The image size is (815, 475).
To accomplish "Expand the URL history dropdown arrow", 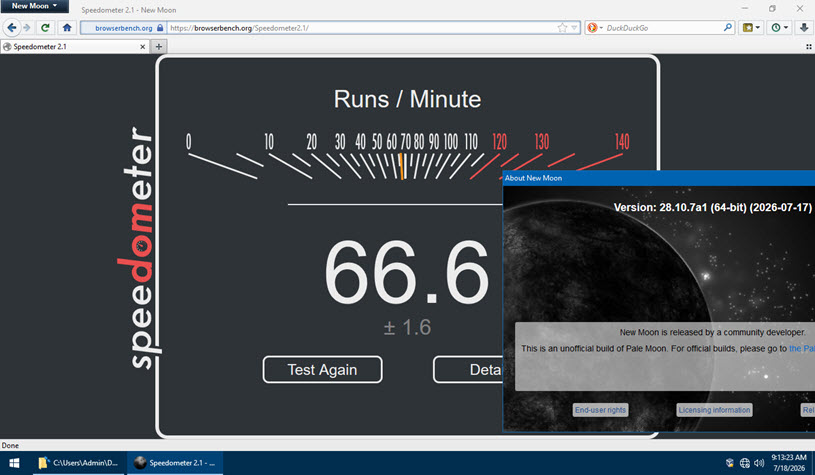I will click(574, 28).
